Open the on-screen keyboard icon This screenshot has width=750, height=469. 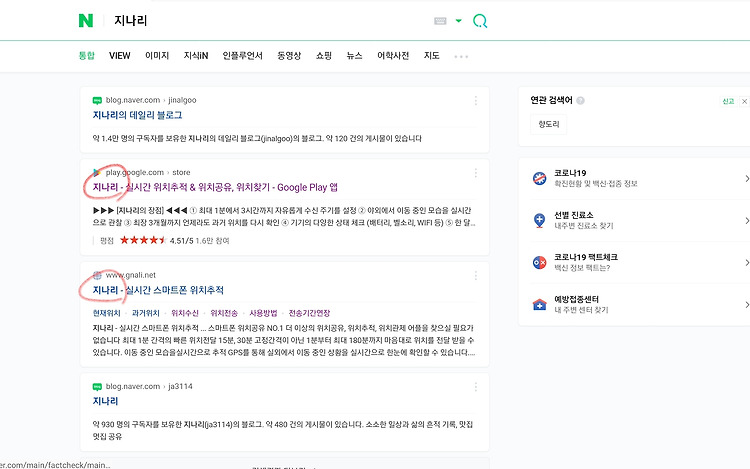(x=440, y=21)
